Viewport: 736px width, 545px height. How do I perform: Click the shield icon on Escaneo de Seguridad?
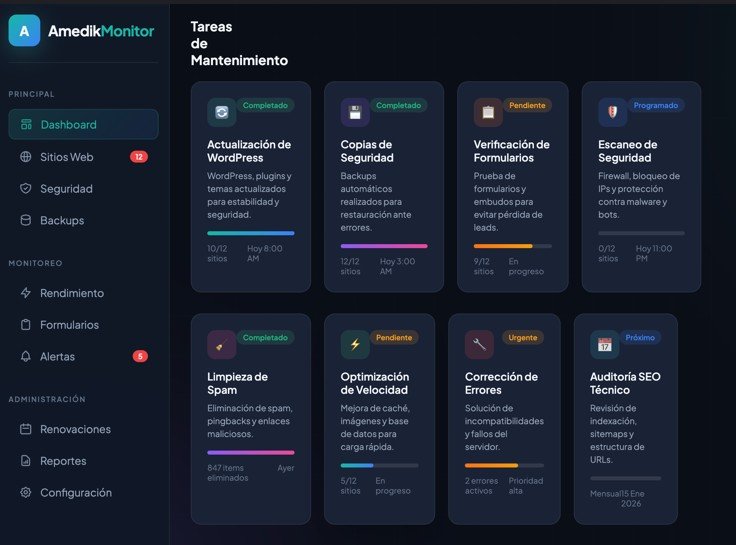pyautogui.click(x=612, y=112)
